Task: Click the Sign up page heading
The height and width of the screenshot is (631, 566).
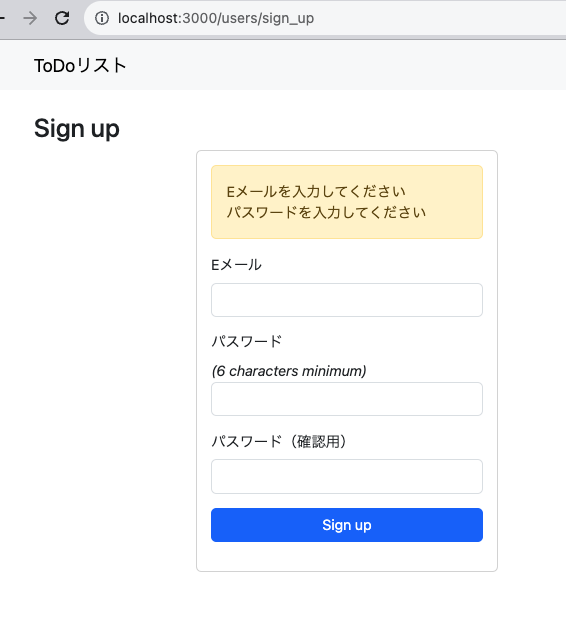Action: (77, 129)
